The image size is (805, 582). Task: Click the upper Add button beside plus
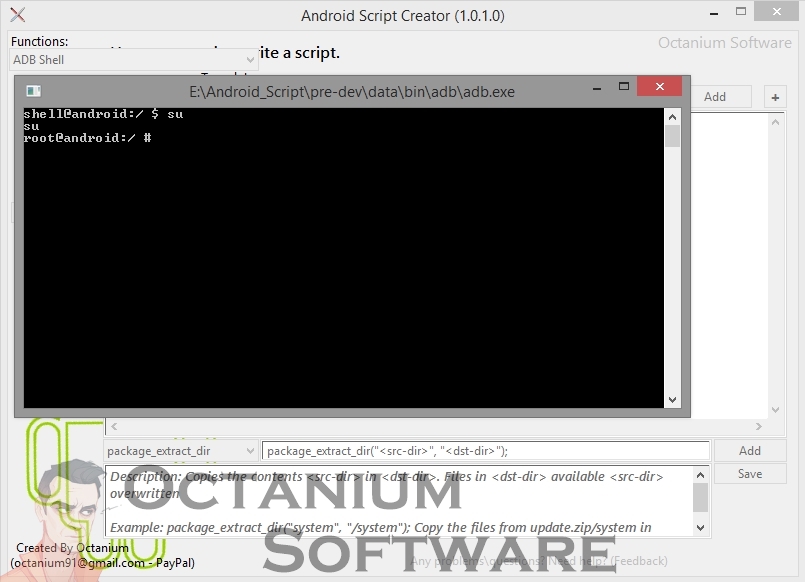721,96
